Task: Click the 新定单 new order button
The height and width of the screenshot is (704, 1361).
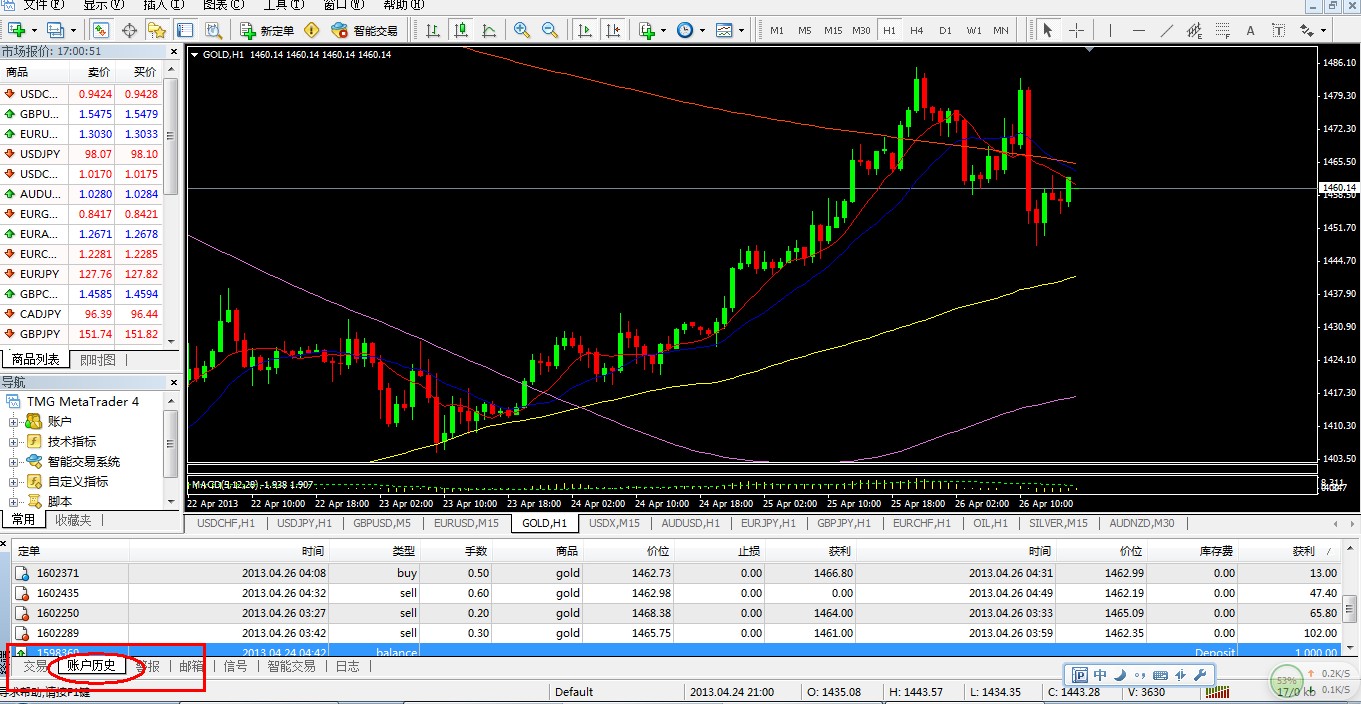Action: tap(267, 30)
